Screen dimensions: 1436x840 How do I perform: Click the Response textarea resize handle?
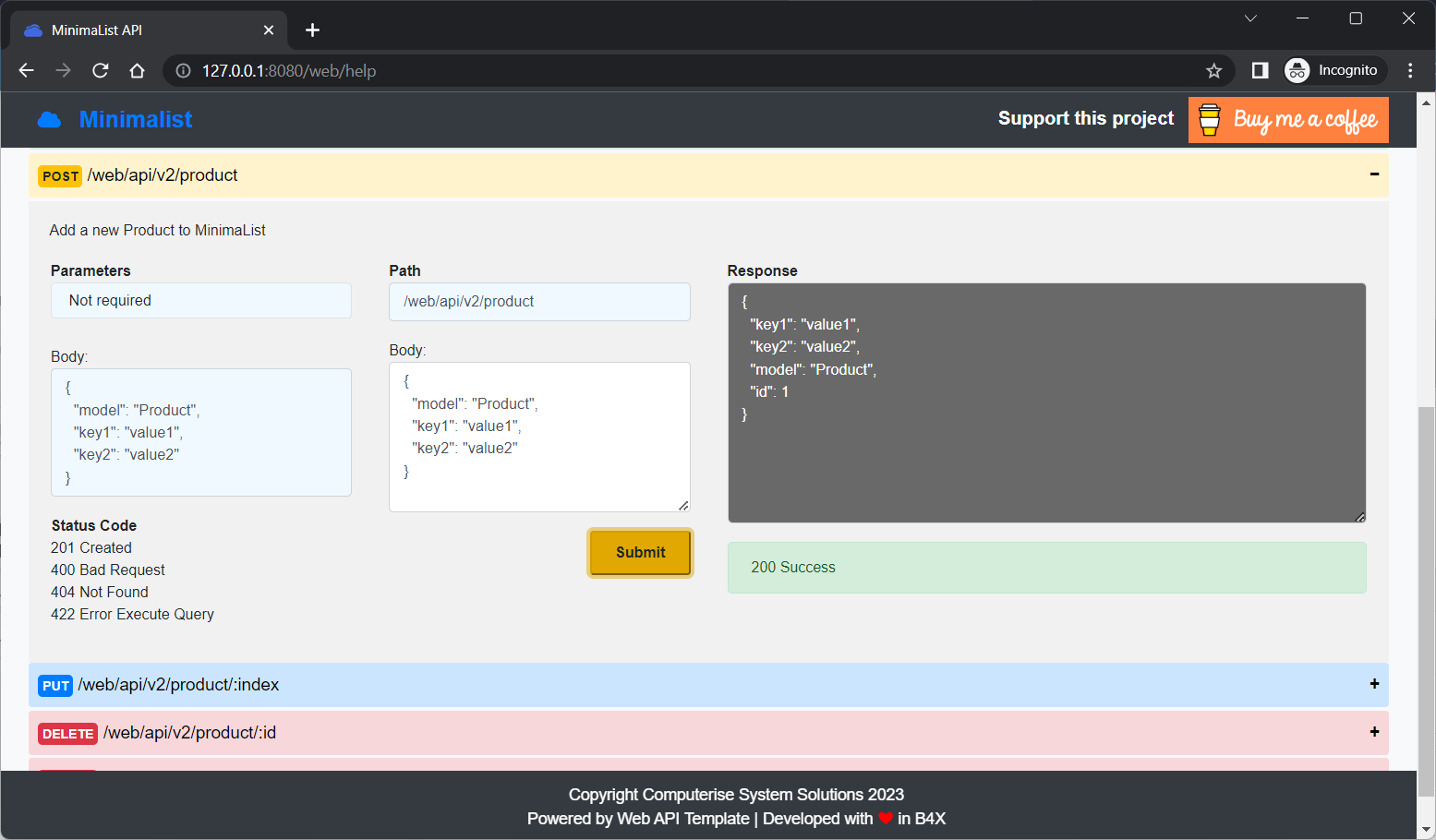[1359, 516]
